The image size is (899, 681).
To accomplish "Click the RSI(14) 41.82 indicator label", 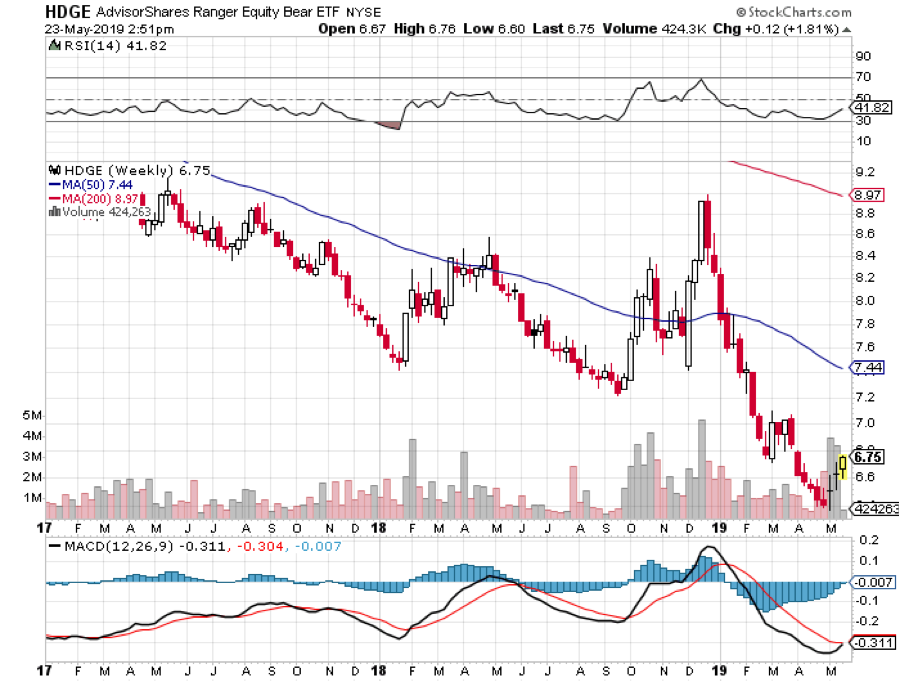I will (x=115, y=46).
